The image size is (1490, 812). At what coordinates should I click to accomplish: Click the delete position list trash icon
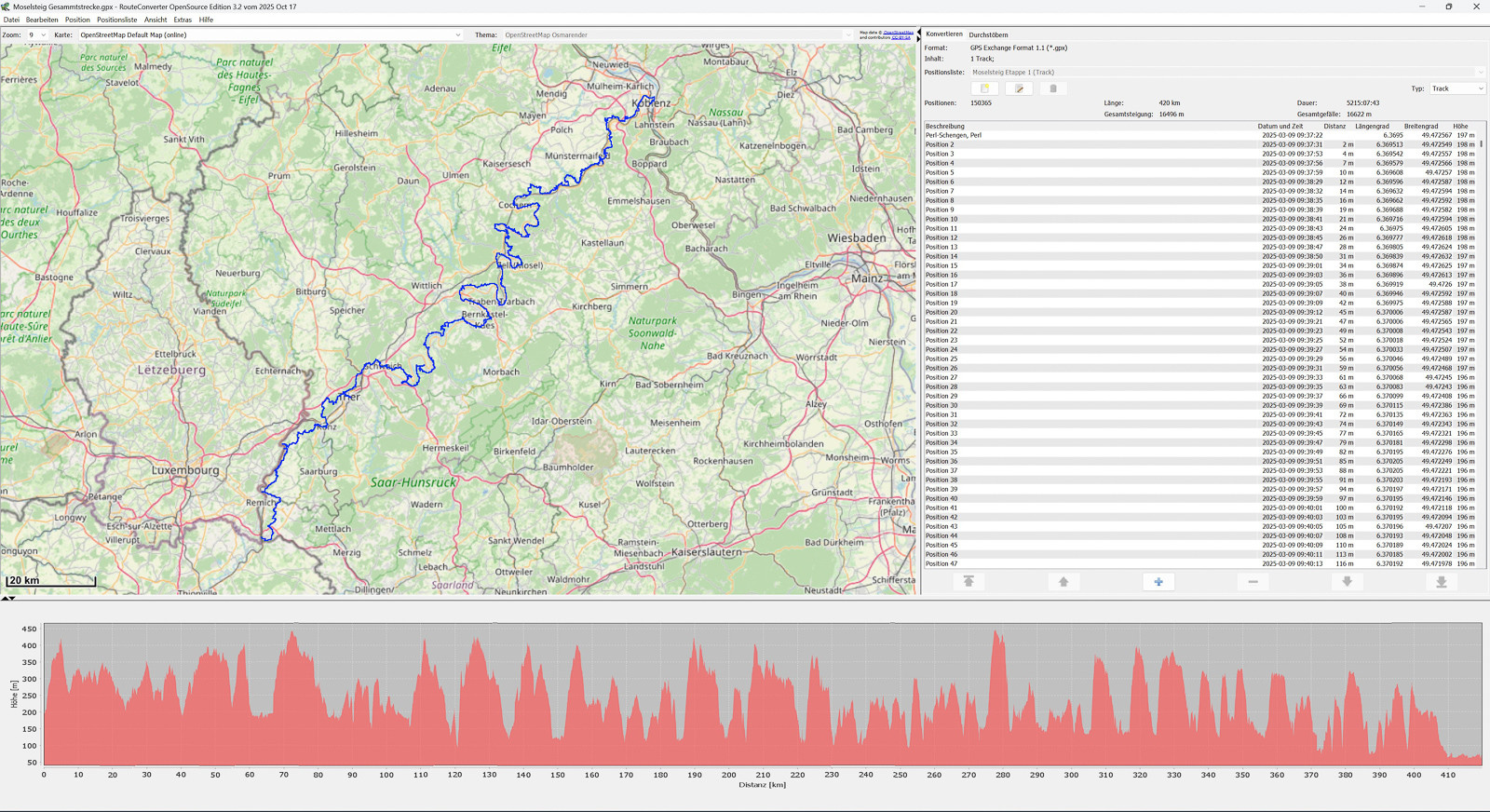(1053, 88)
